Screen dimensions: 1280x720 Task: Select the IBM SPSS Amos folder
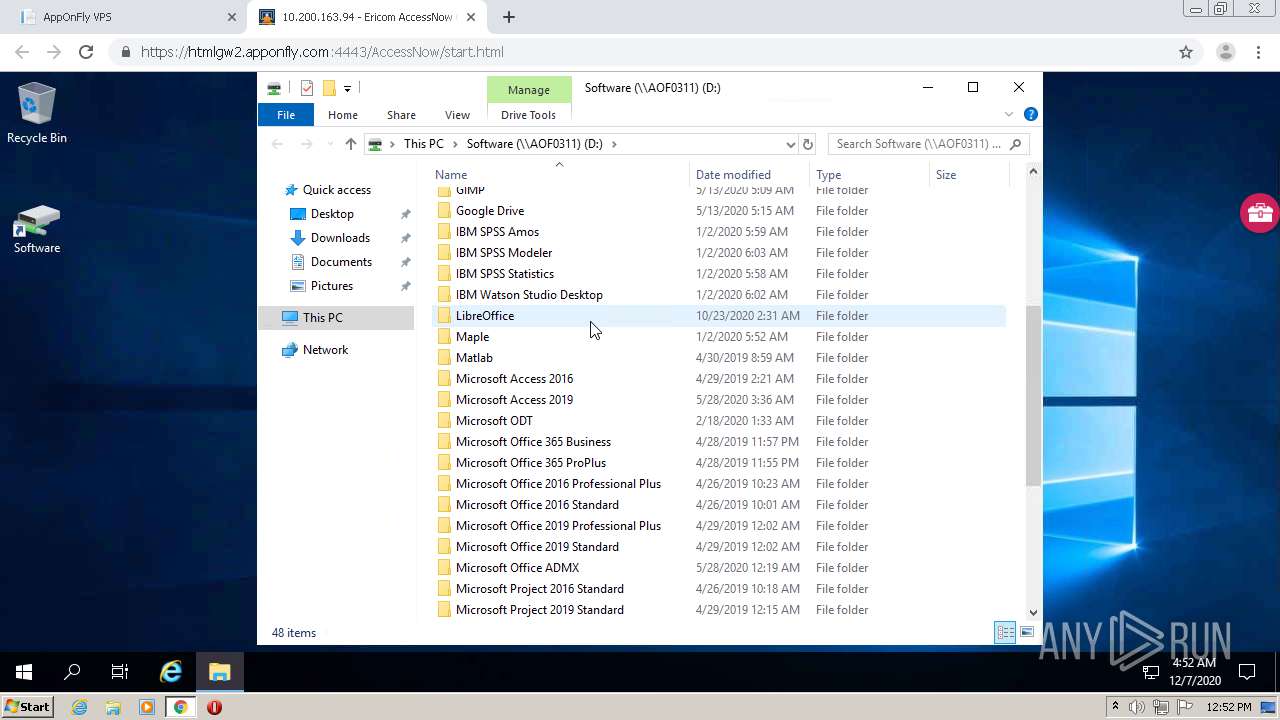497,232
